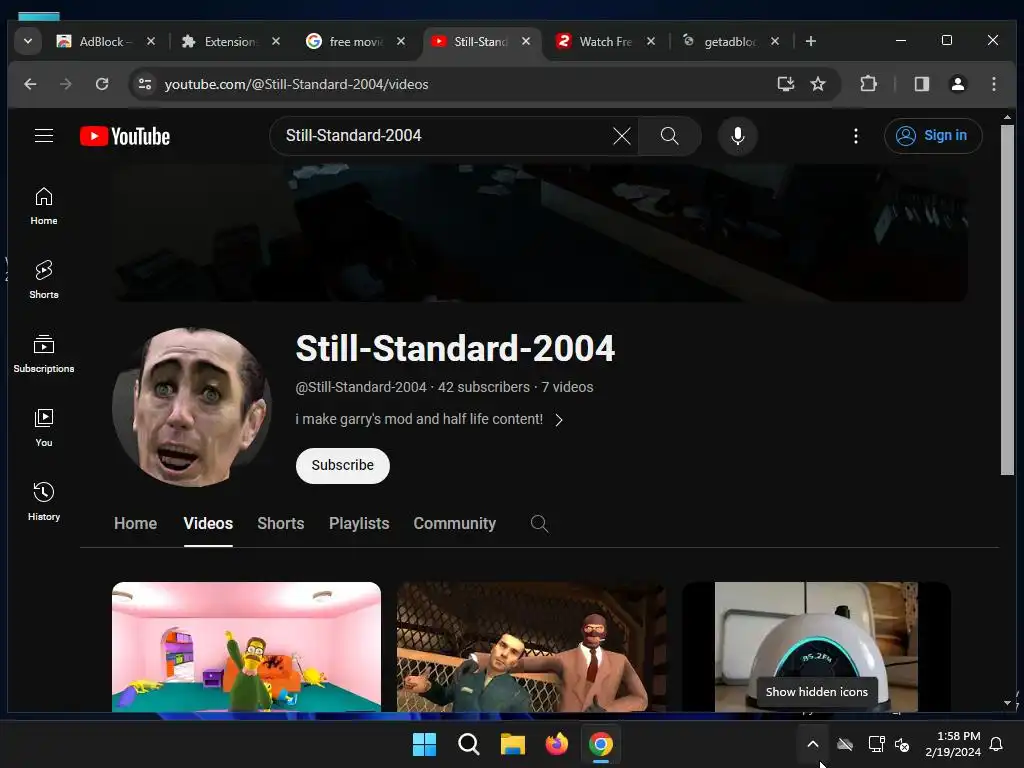
Task: Click the magnifier search button in YouTube
Action: click(669, 136)
